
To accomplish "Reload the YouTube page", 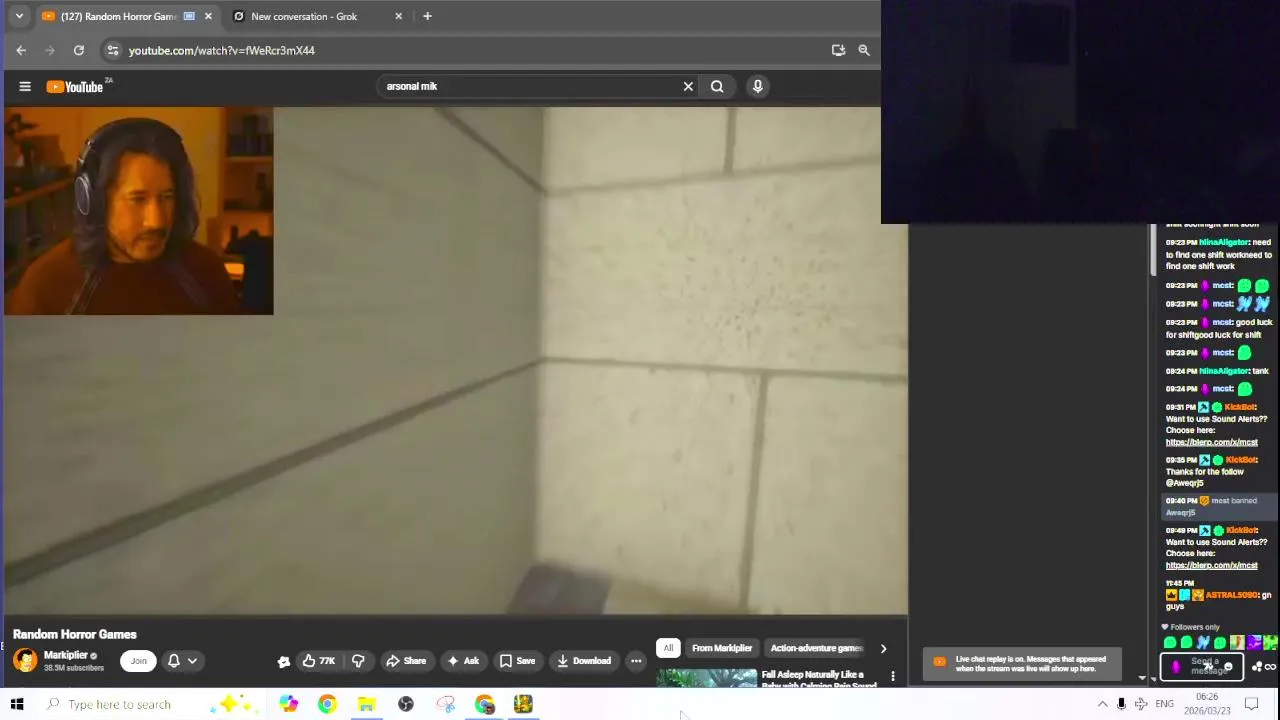I will coord(79,50).
